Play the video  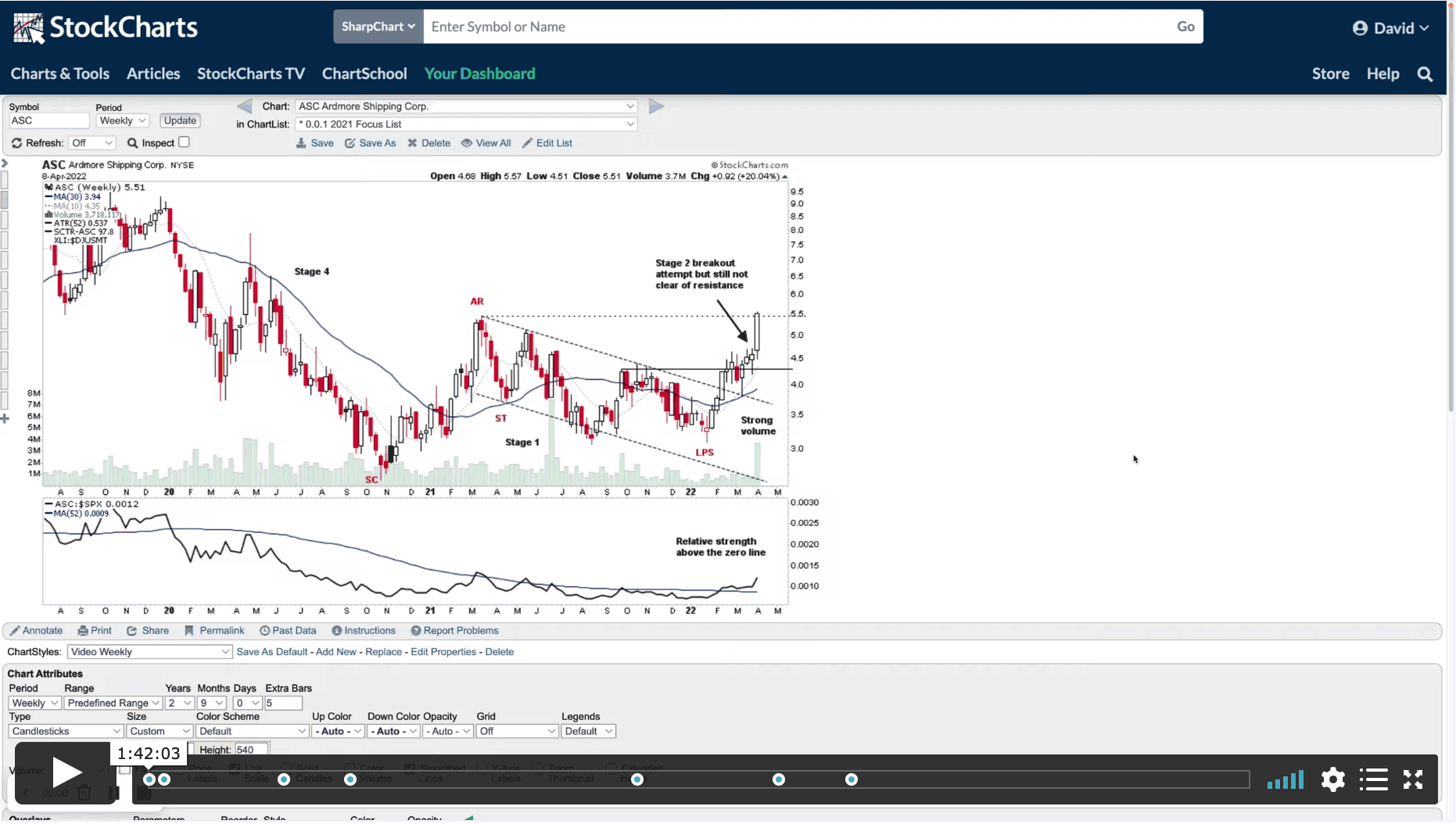pyautogui.click(x=66, y=773)
